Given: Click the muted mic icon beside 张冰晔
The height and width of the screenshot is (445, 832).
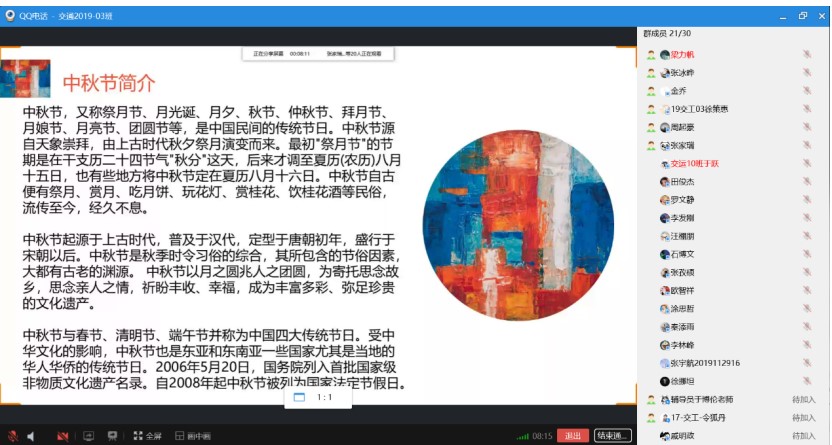Looking at the screenshot, I should (807, 73).
